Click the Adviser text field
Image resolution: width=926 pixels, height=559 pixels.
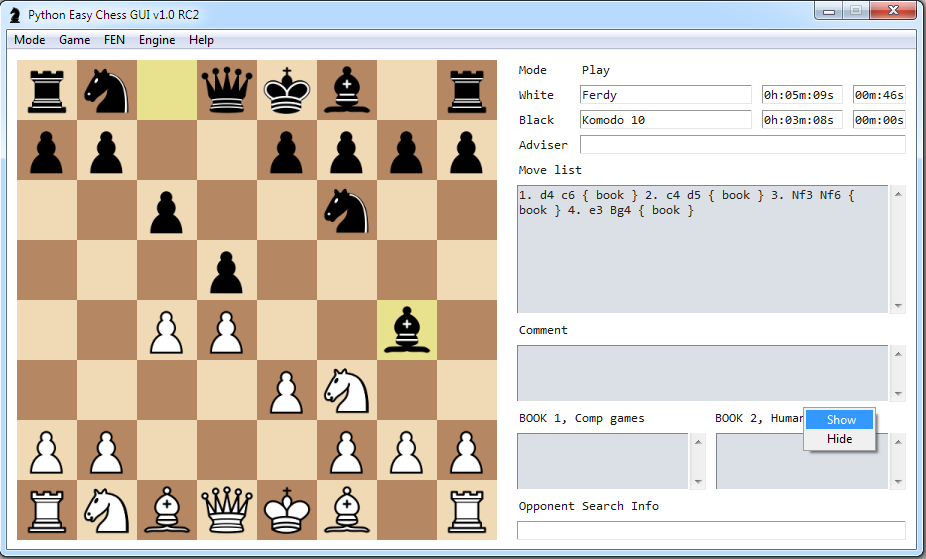(742, 145)
